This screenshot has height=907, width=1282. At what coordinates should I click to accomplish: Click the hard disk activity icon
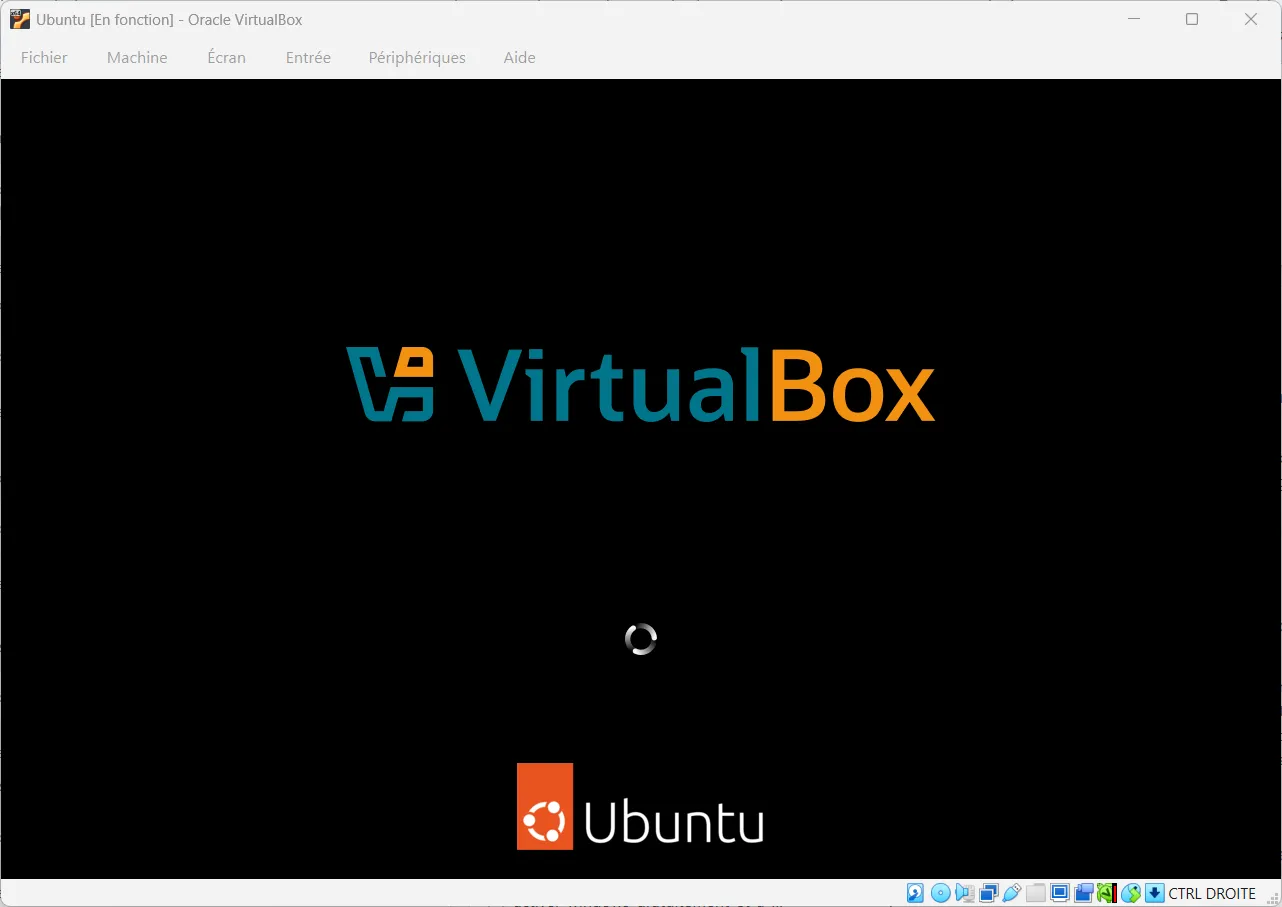coord(914,892)
